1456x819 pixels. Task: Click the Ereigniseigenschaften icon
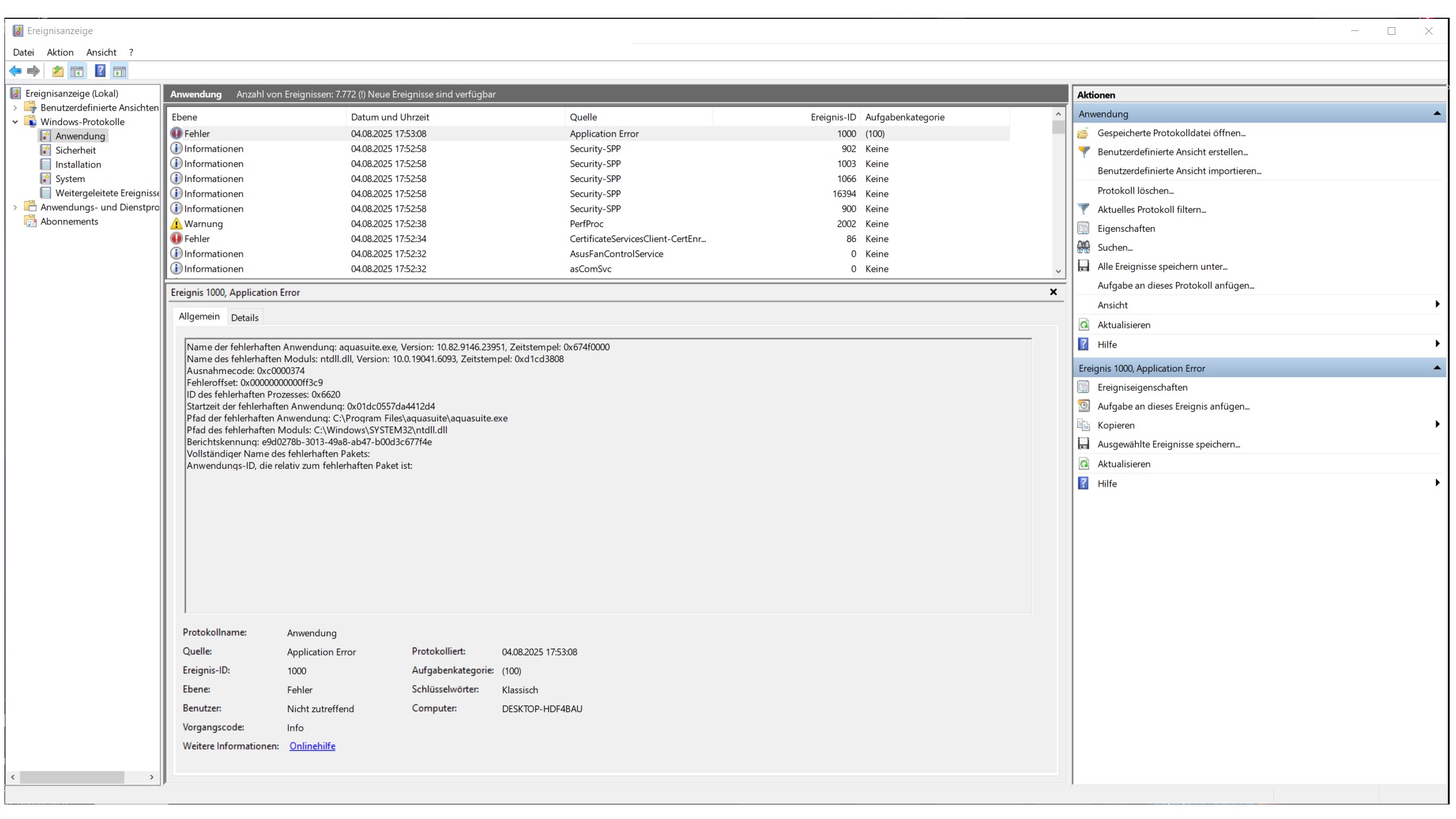(1083, 387)
